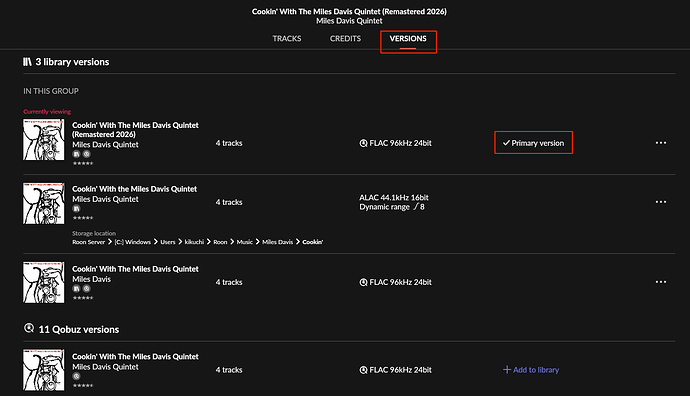
Task: Click Qobuz badge under Remastered 2026 version
Action: 87,154
